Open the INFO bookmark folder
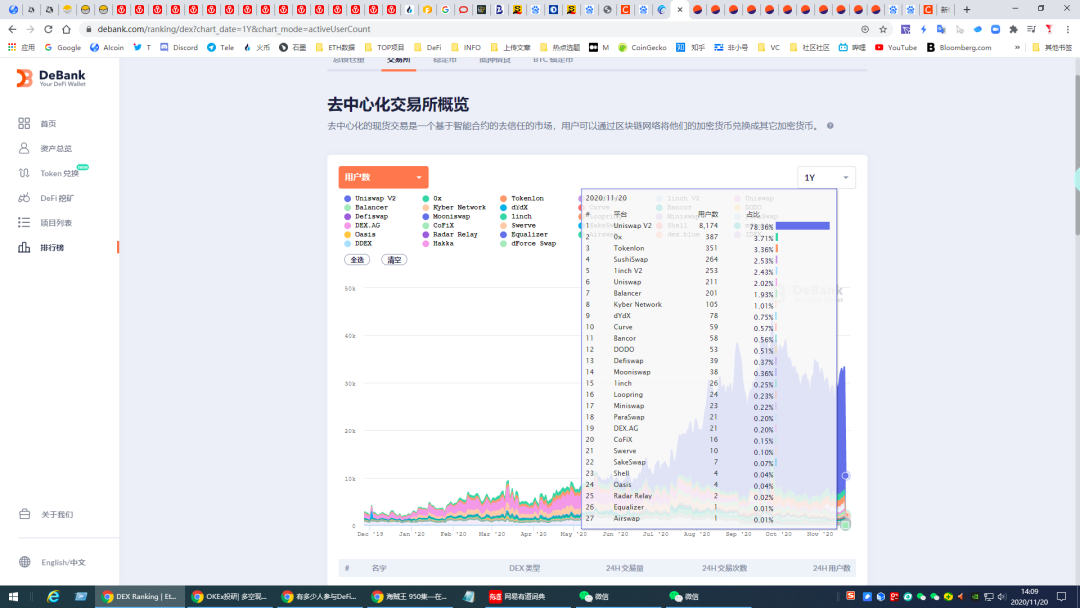The image size is (1080, 608). pos(466,48)
